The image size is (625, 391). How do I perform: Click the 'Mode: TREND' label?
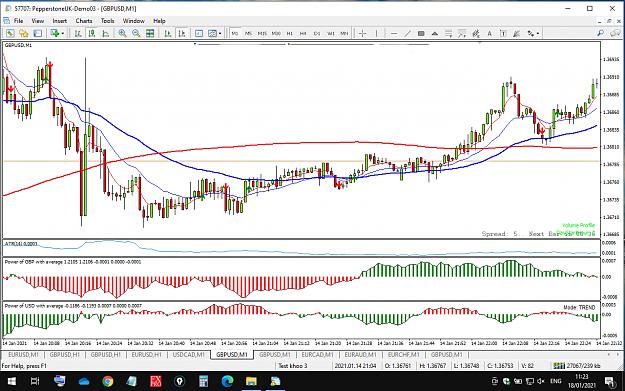[579, 307]
